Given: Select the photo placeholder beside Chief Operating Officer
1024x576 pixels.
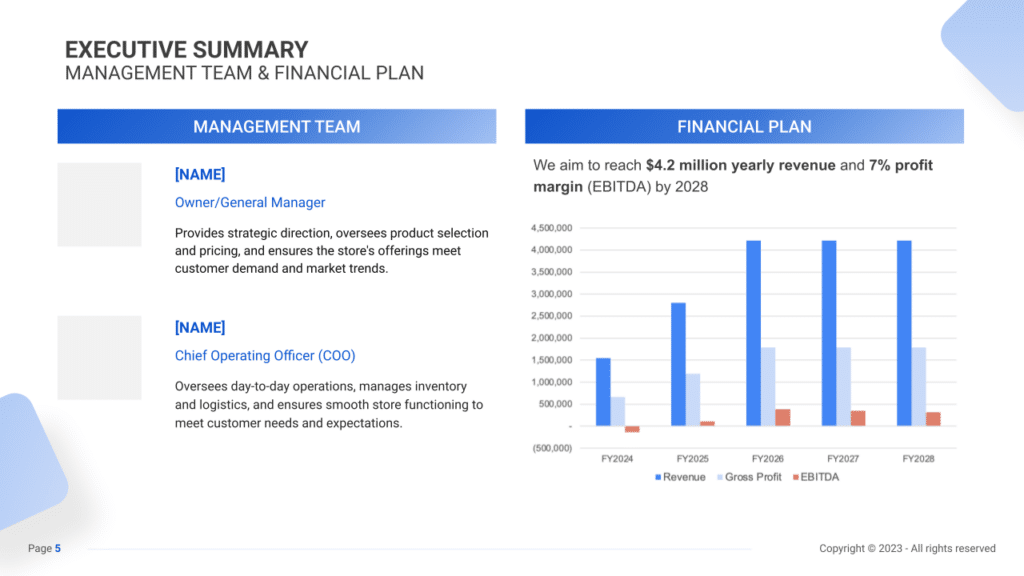Looking at the screenshot, I should (x=99, y=358).
